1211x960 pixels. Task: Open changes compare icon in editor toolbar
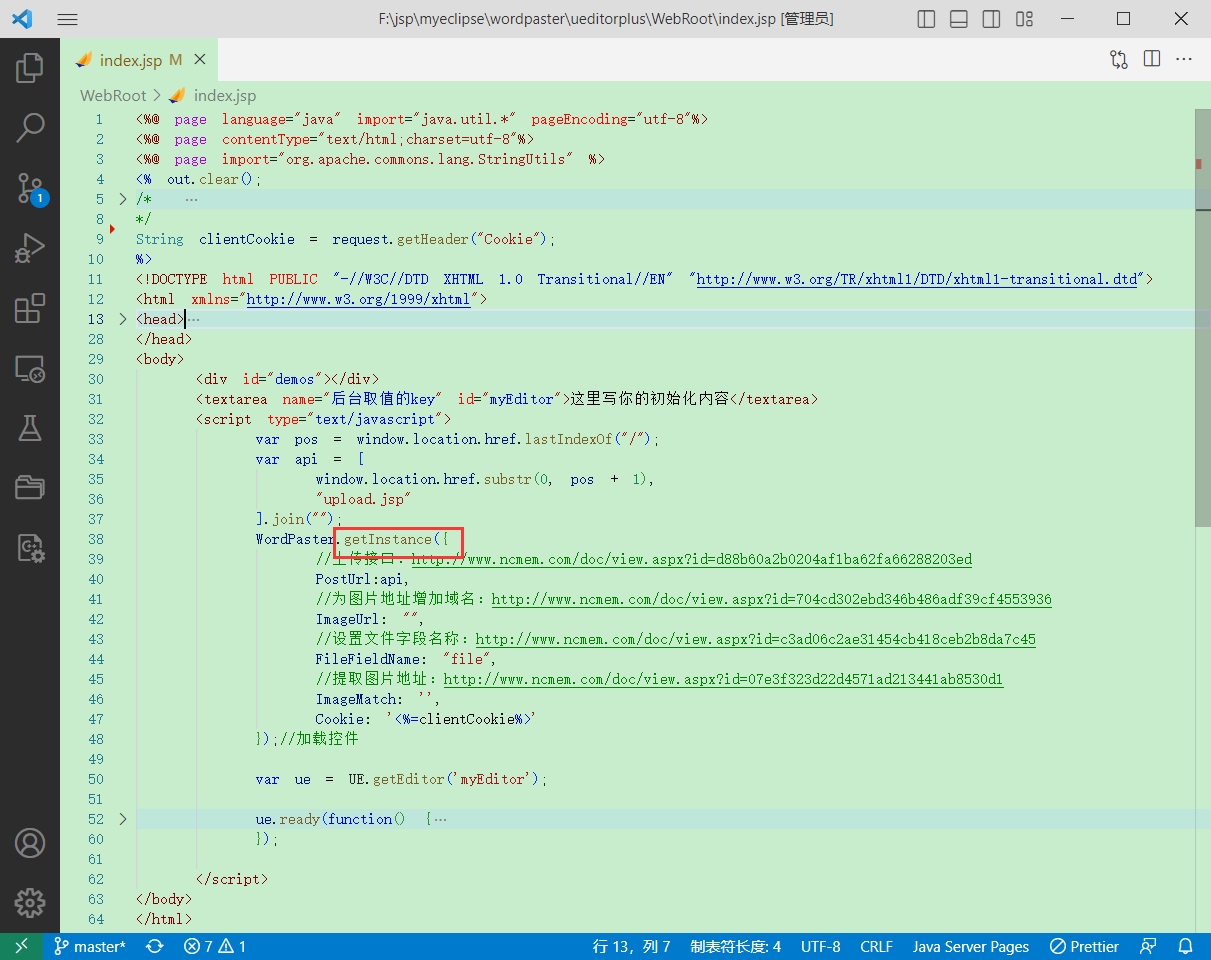(x=1119, y=60)
